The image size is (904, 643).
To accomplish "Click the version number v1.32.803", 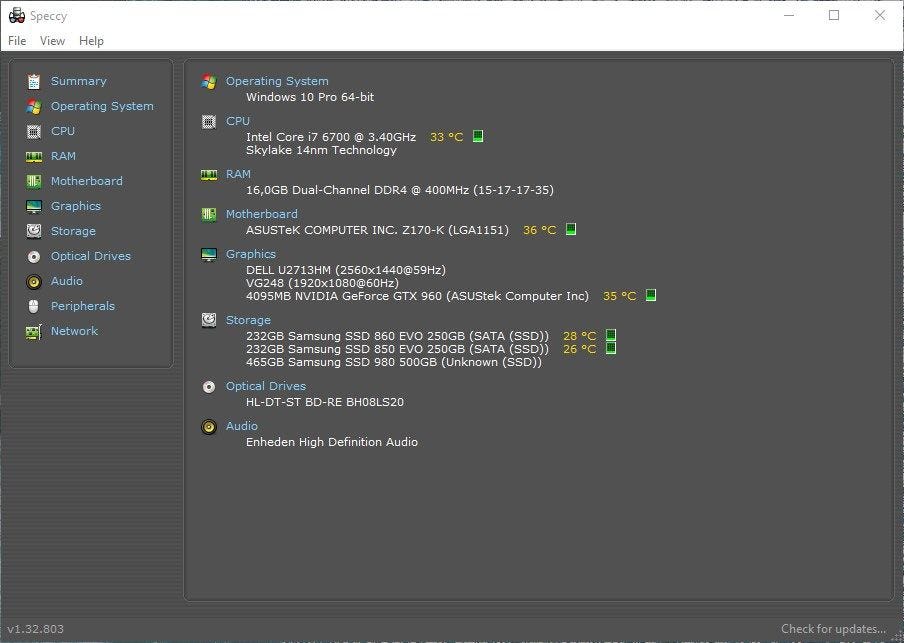I will pos(36,629).
